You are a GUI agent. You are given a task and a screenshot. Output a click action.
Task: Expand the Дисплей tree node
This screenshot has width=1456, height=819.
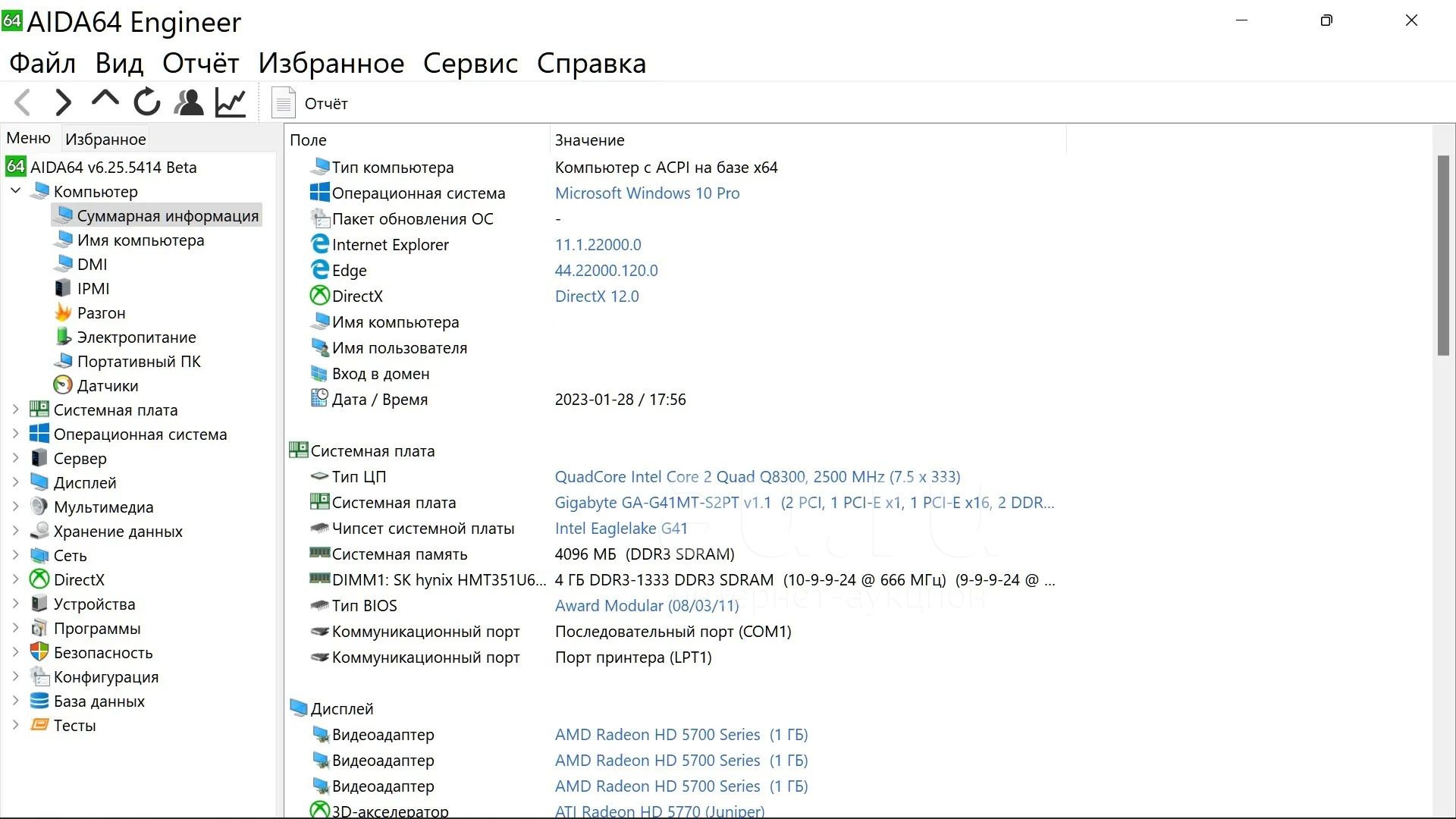(x=16, y=482)
